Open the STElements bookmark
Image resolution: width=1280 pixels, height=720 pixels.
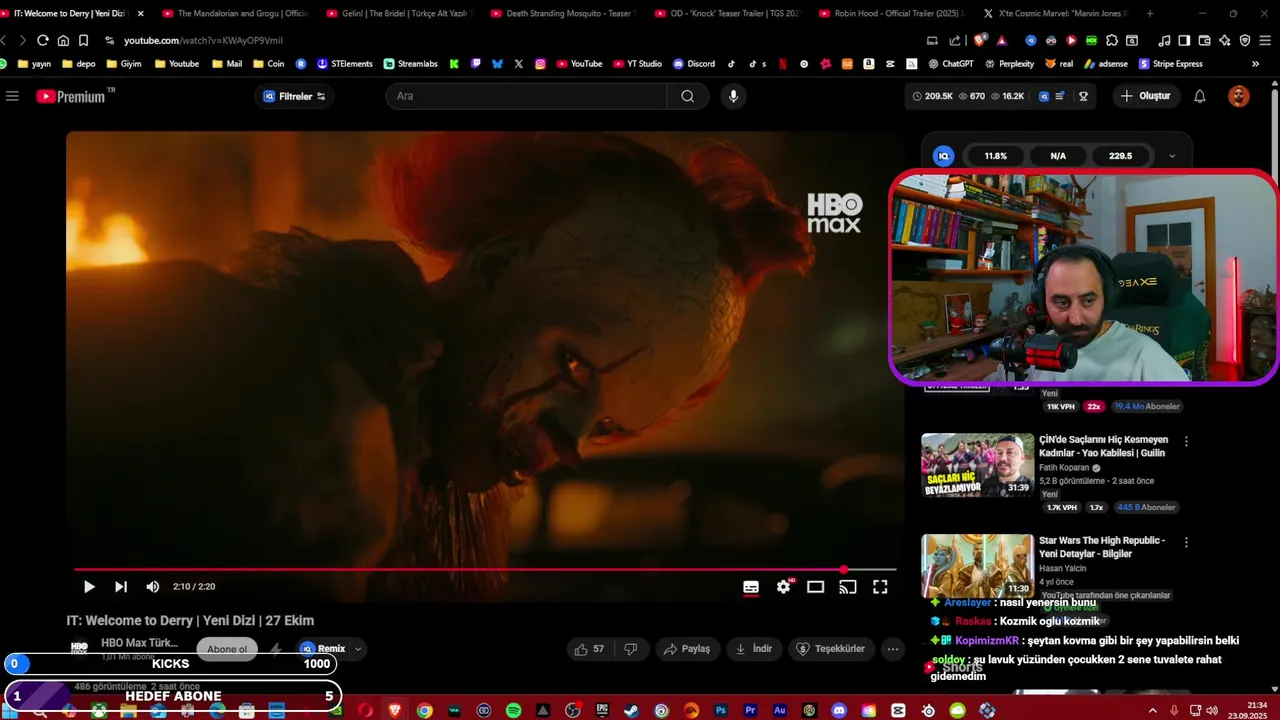345,64
